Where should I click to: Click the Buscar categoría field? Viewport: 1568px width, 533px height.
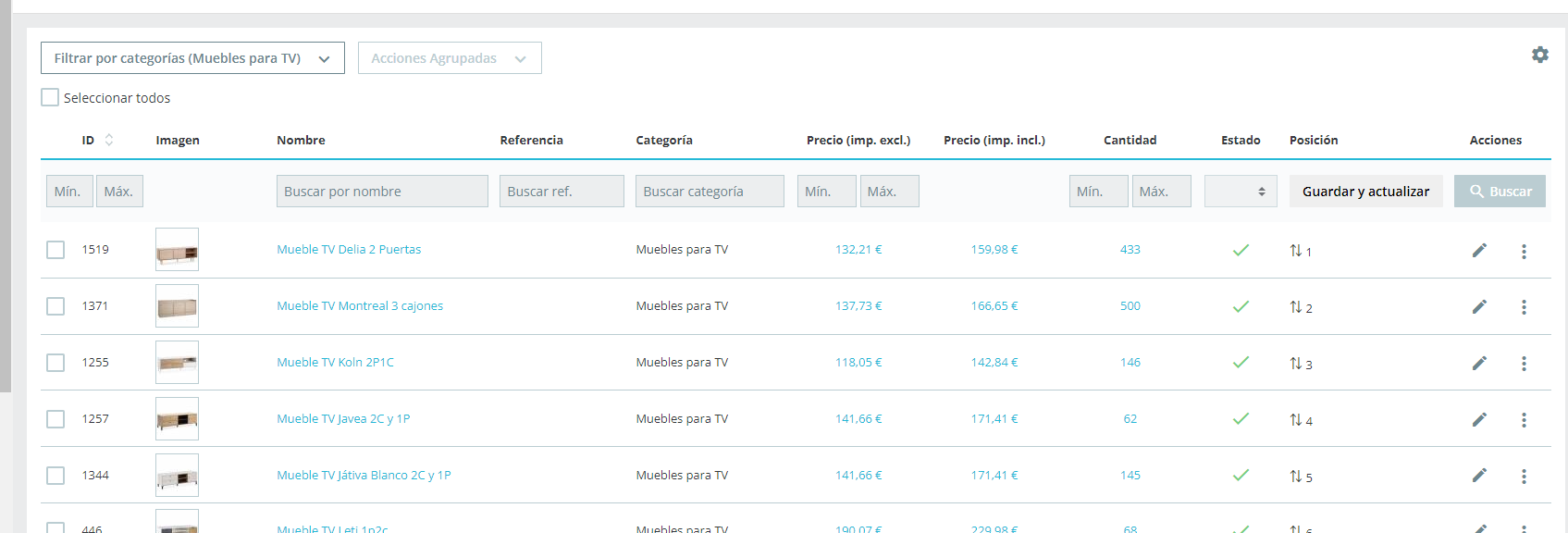coord(710,192)
